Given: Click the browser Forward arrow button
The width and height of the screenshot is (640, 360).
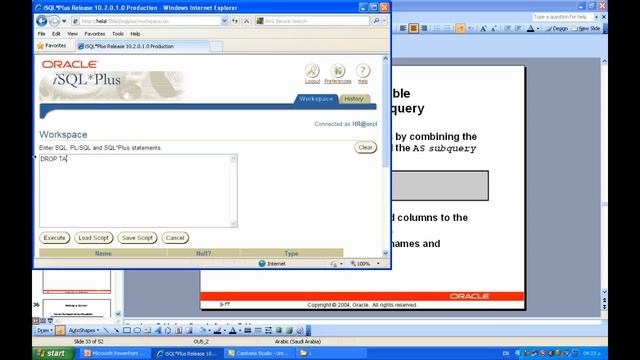Looking at the screenshot, I should [x=54, y=21].
